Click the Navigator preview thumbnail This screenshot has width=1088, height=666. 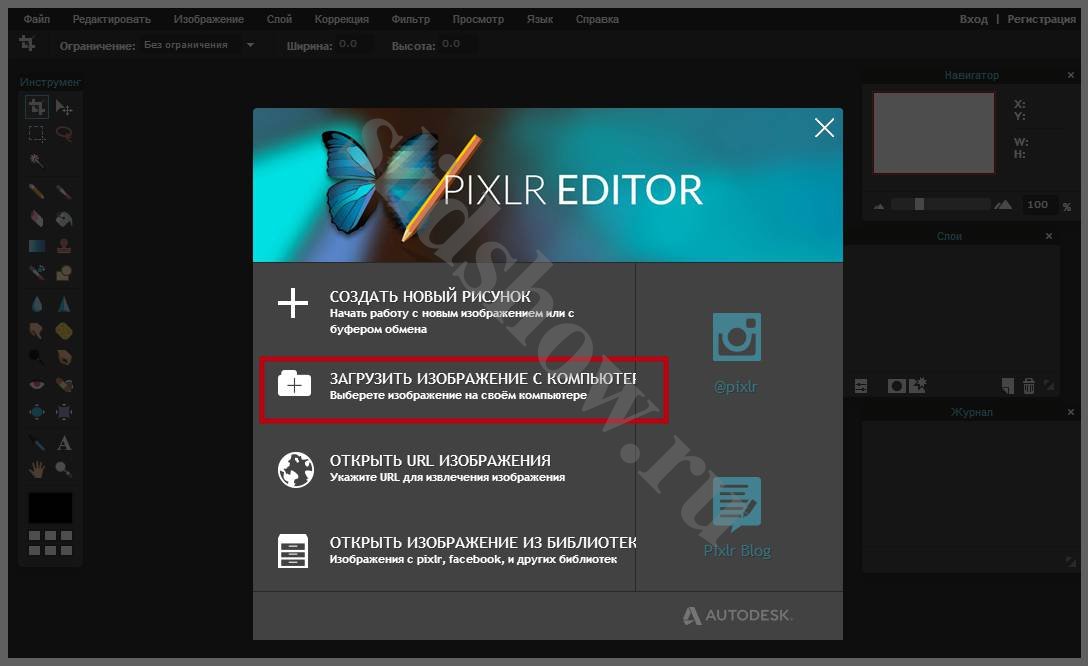pos(933,133)
